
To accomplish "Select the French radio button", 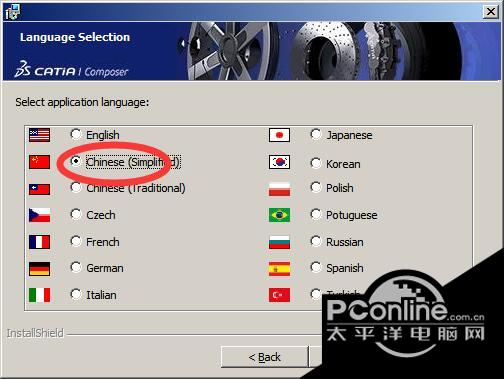I will point(76,241).
